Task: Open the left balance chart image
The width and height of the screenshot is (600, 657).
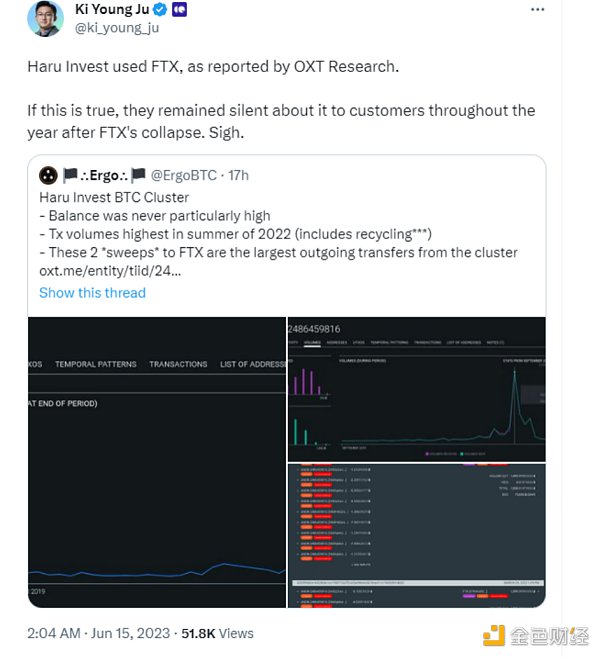Action: pyautogui.click(x=155, y=461)
